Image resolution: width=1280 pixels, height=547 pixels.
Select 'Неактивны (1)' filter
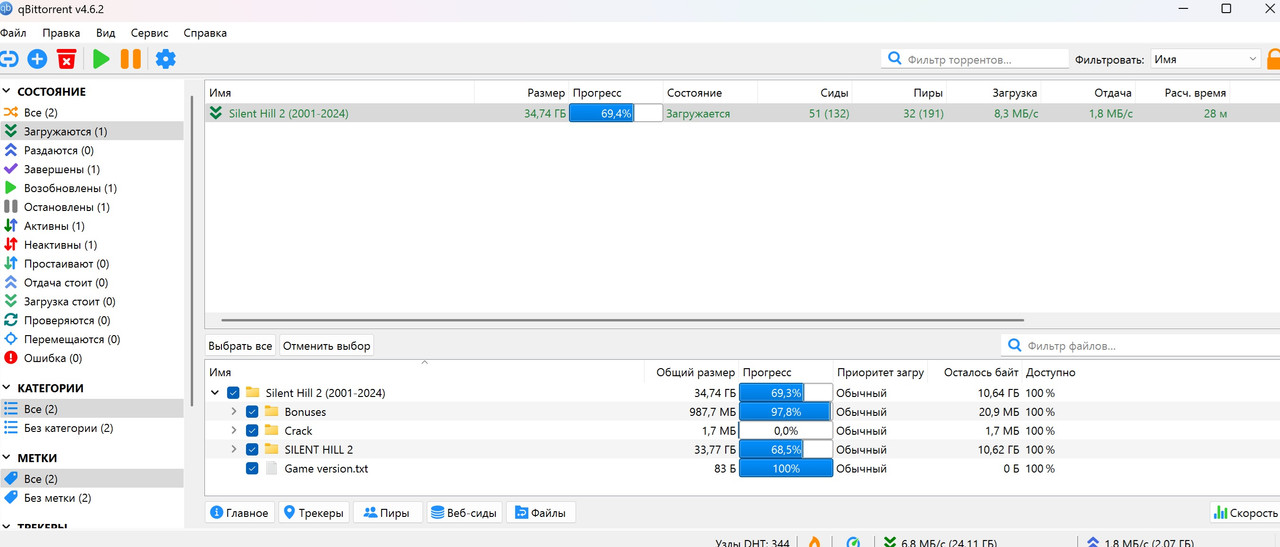point(92,244)
